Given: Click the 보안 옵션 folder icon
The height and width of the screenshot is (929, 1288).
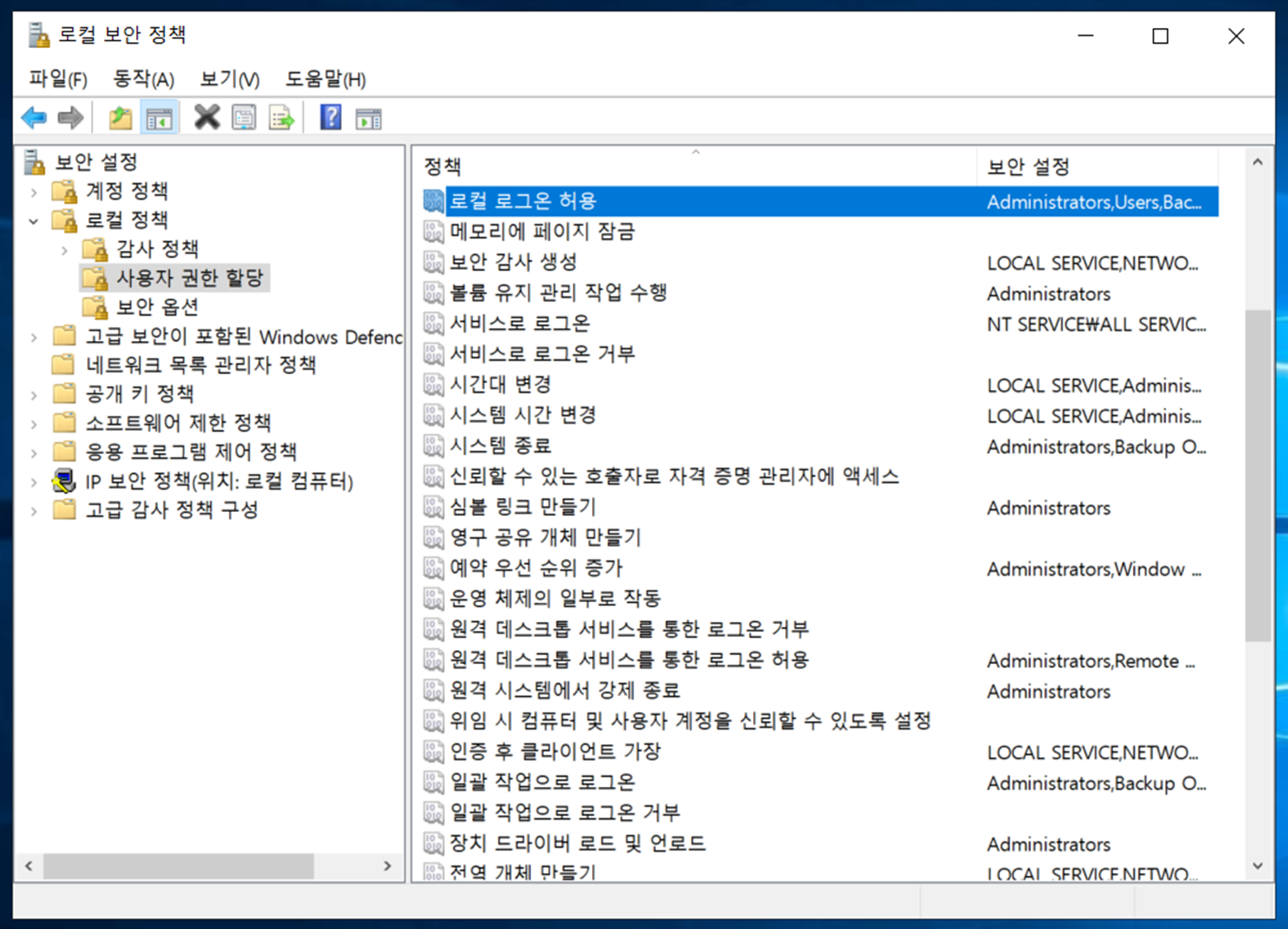Looking at the screenshot, I should pyautogui.click(x=95, y=307).
